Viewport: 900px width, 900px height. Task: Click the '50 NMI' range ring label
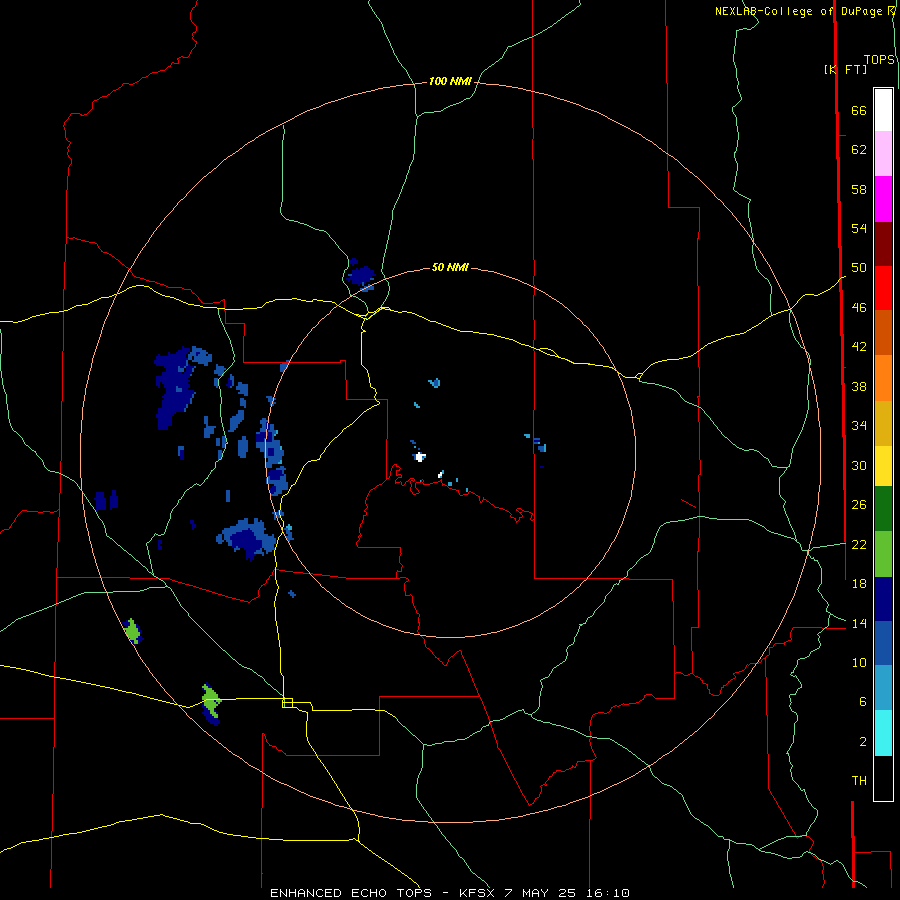(450, 267)
